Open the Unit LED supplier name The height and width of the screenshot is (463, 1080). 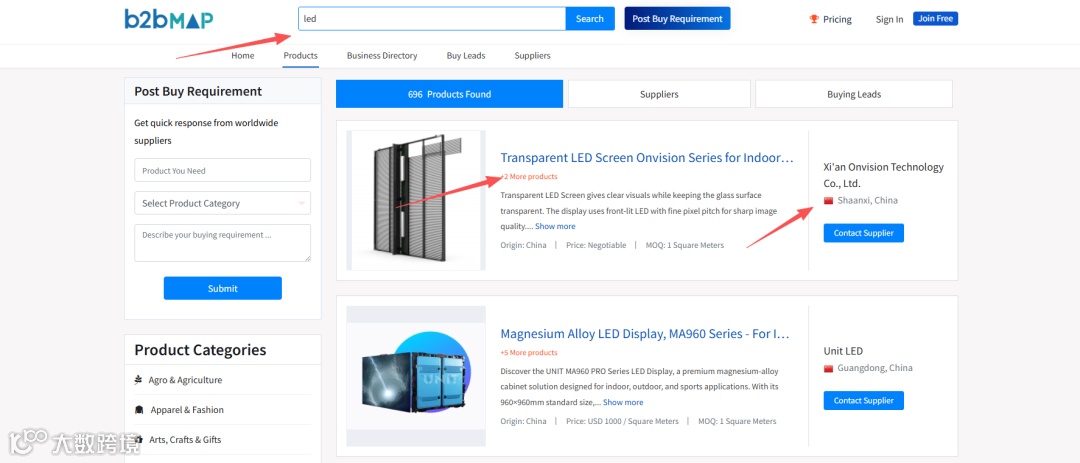[843, 351]
